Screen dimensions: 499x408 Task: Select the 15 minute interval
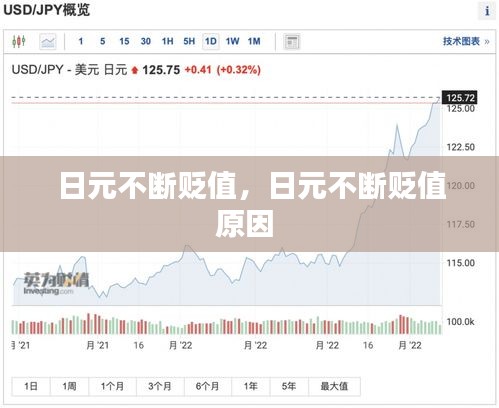click(124, 41)
